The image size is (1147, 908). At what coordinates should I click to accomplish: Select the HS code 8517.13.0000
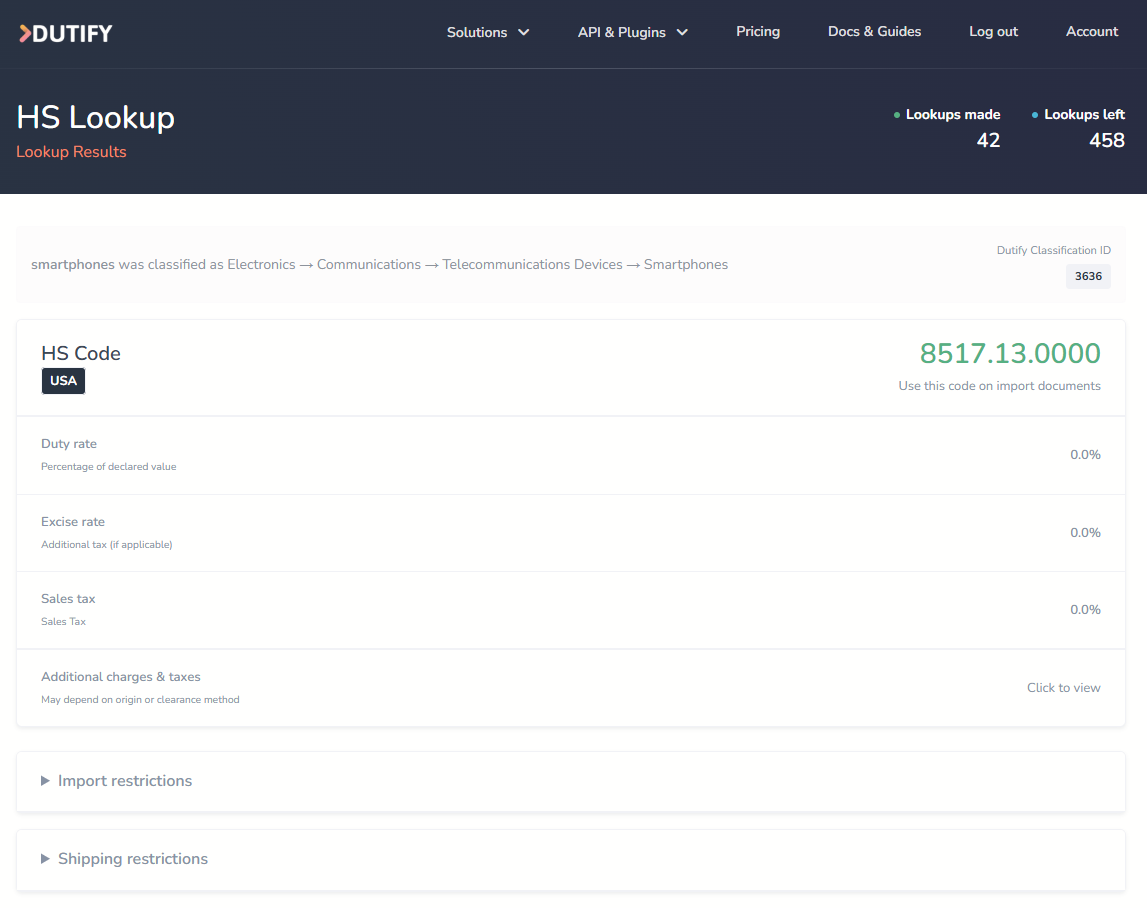[x=1009, y=353]
